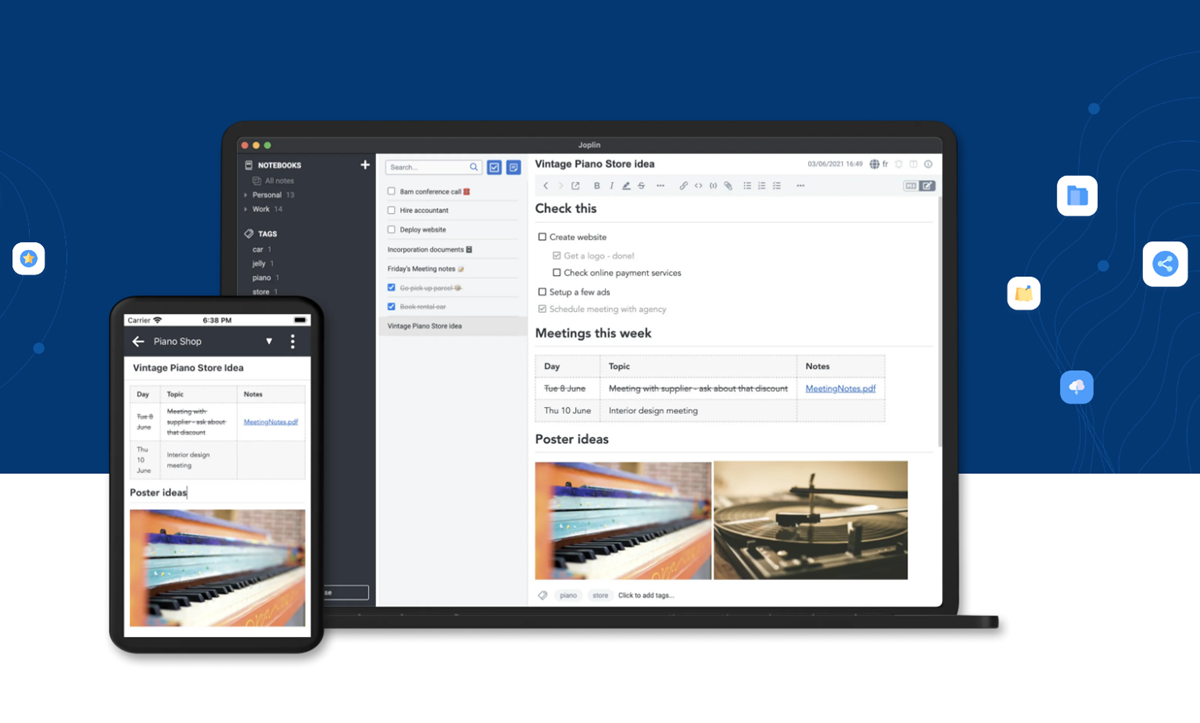
Task: Click the blue New to-do button
Action: (494, 168)
